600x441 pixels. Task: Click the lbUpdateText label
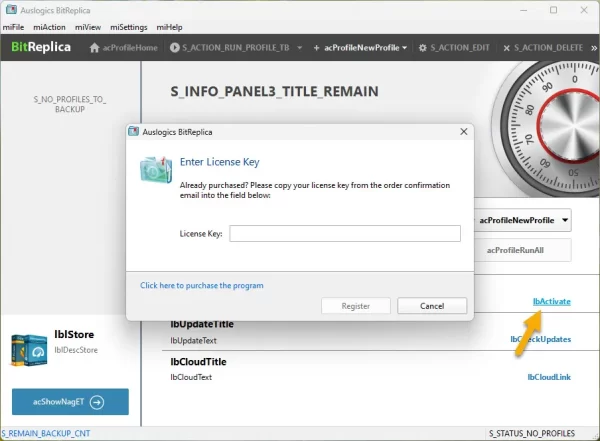tap(194, 341)
